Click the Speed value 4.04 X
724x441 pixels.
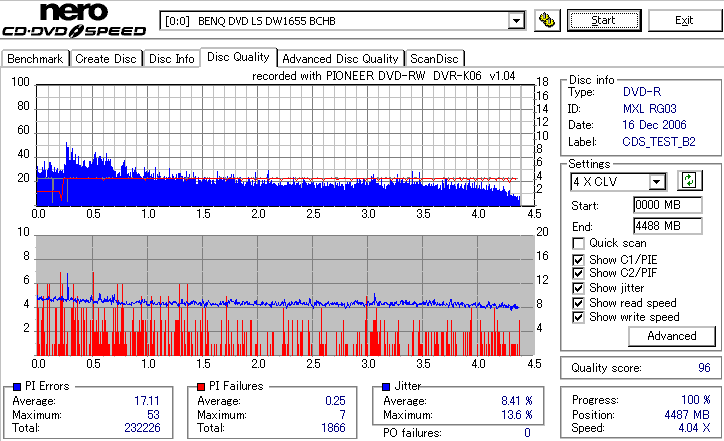point(694,428)
